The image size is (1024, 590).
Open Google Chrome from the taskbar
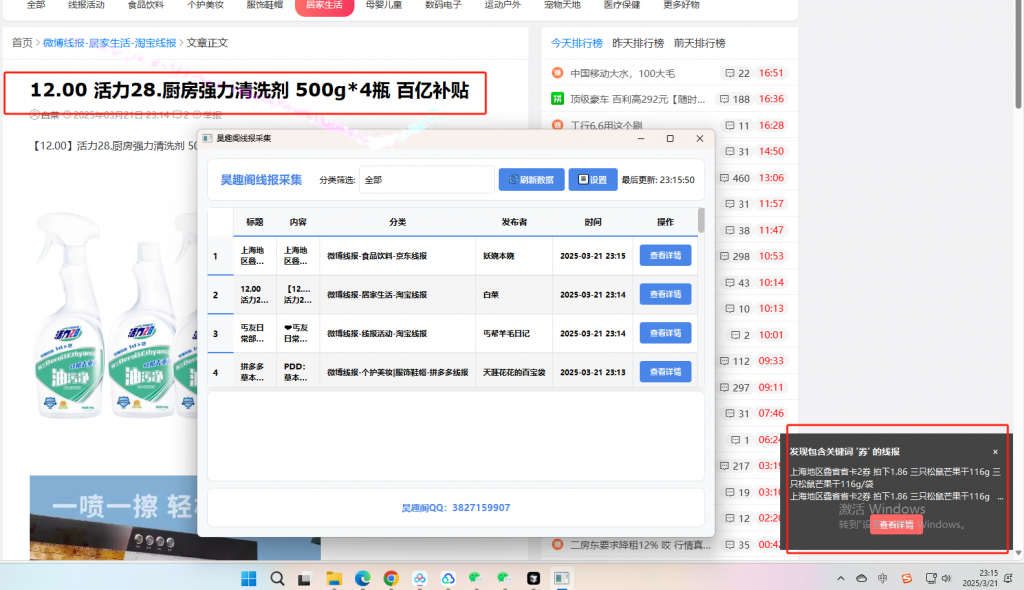coord(390,578)
